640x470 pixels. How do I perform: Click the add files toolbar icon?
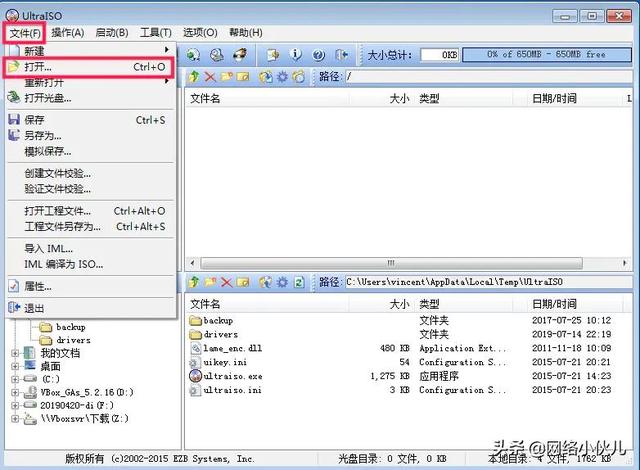tap(273, 55)
